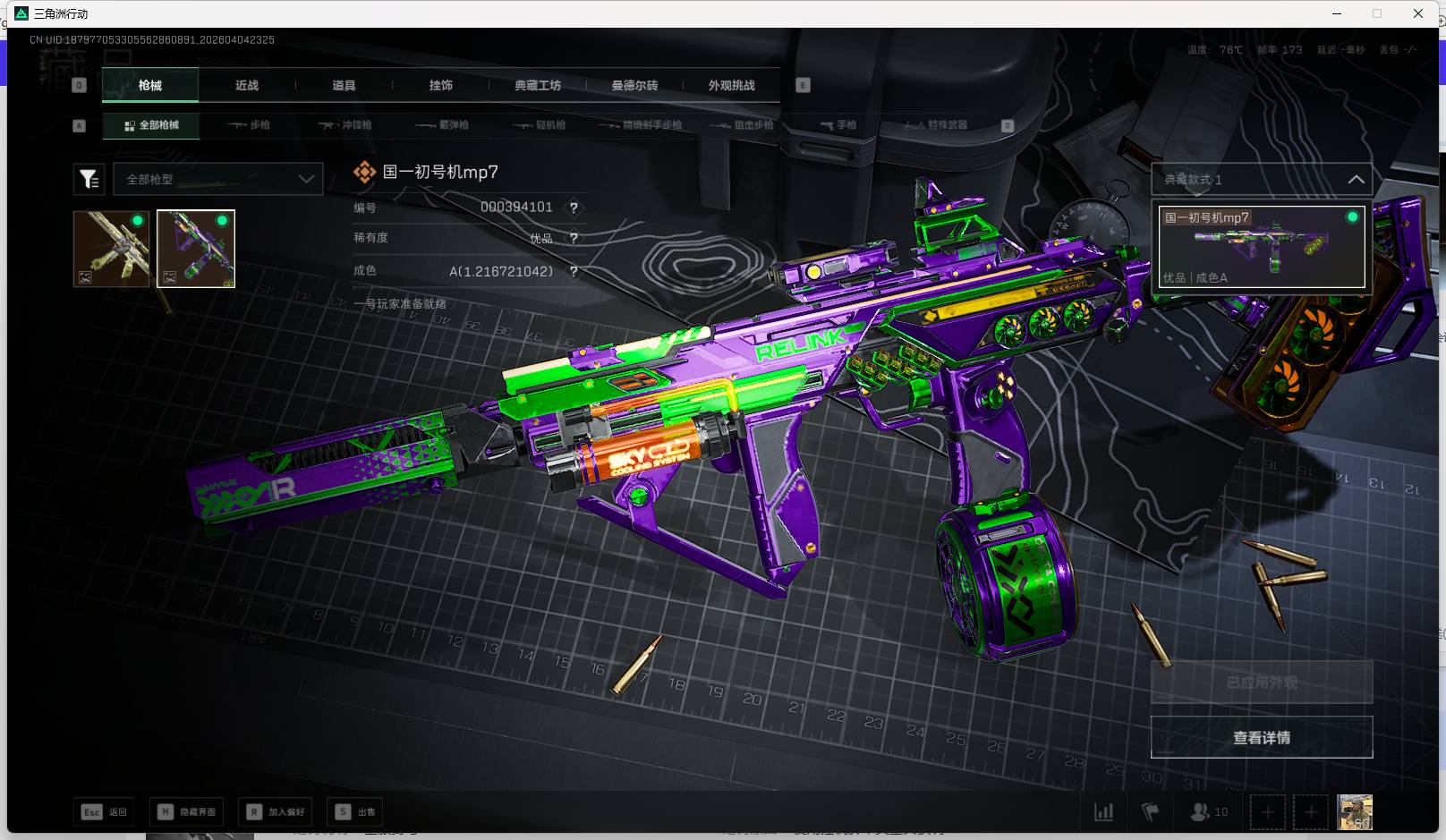Screen dimensions: 1446x840
Task: Click the wear value A(1.216721042)
Action: 501,271
